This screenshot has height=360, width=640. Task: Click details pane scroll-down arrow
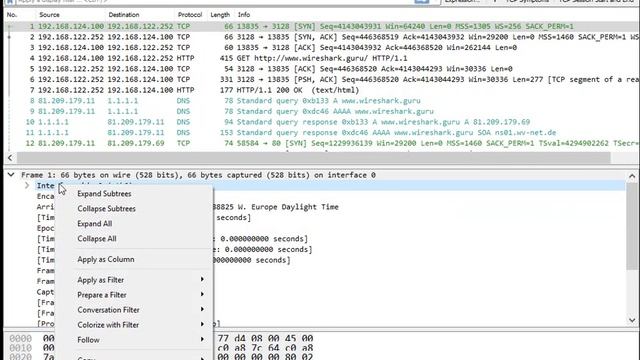pos(632,321)
